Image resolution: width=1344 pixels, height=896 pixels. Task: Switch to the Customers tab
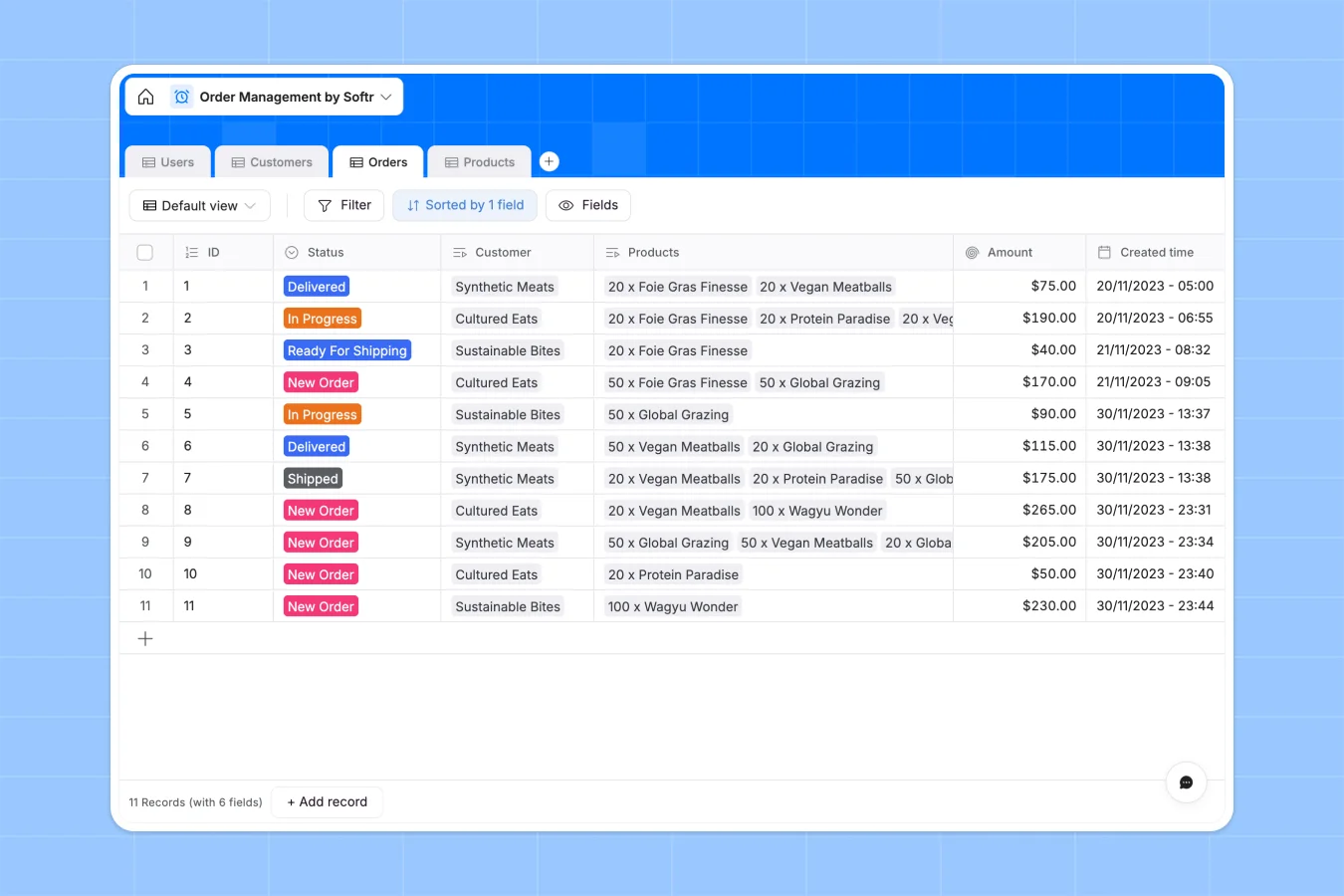click(271, 161)
